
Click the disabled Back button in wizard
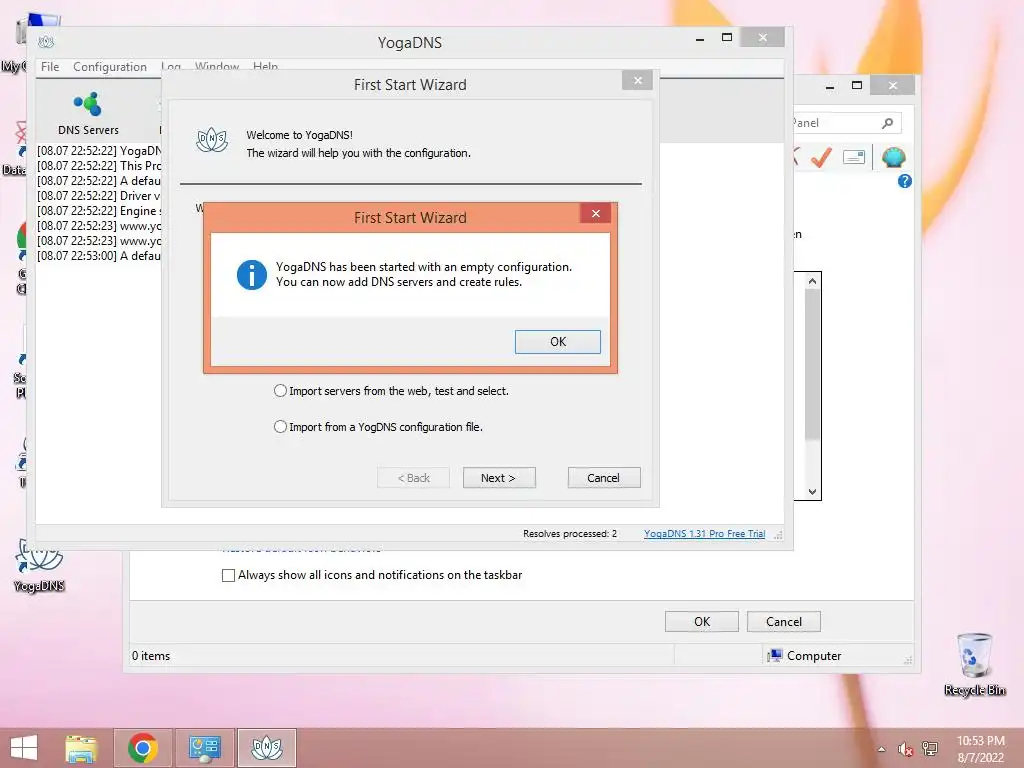413,477
